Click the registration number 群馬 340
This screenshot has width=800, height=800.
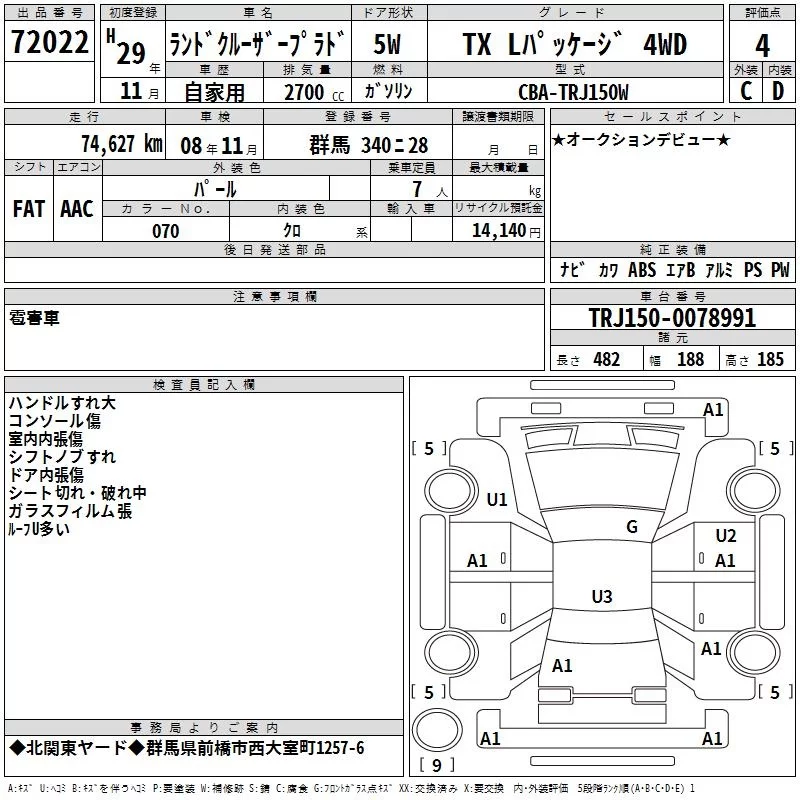369,145
